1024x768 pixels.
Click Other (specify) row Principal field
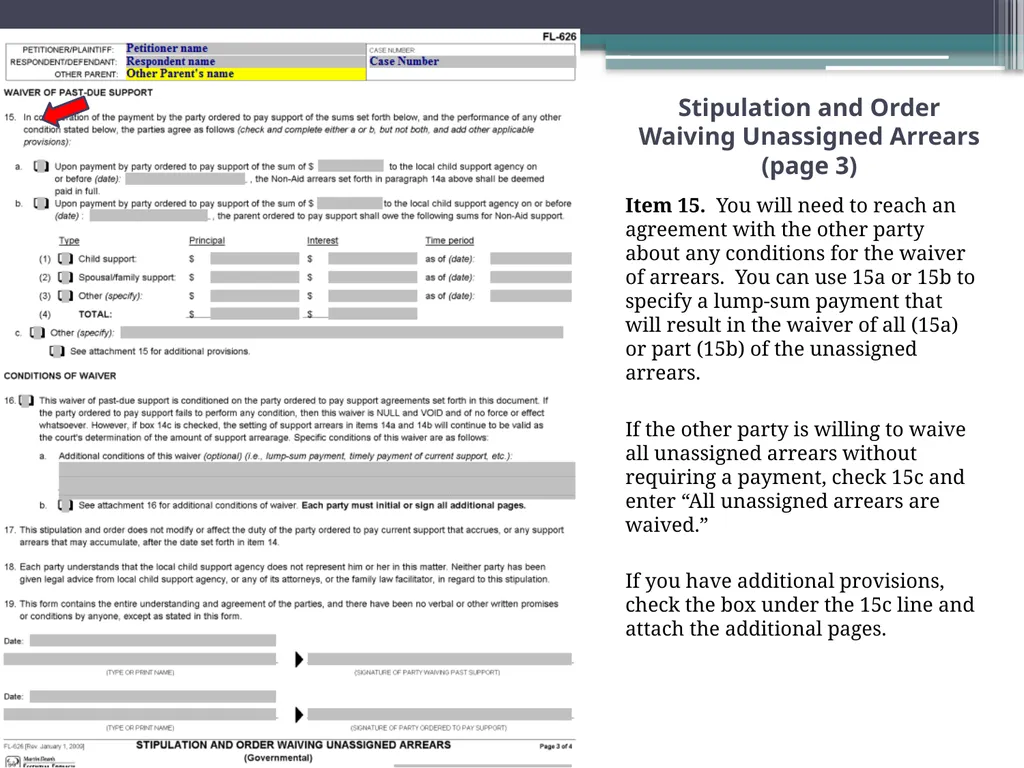[255, 296]
